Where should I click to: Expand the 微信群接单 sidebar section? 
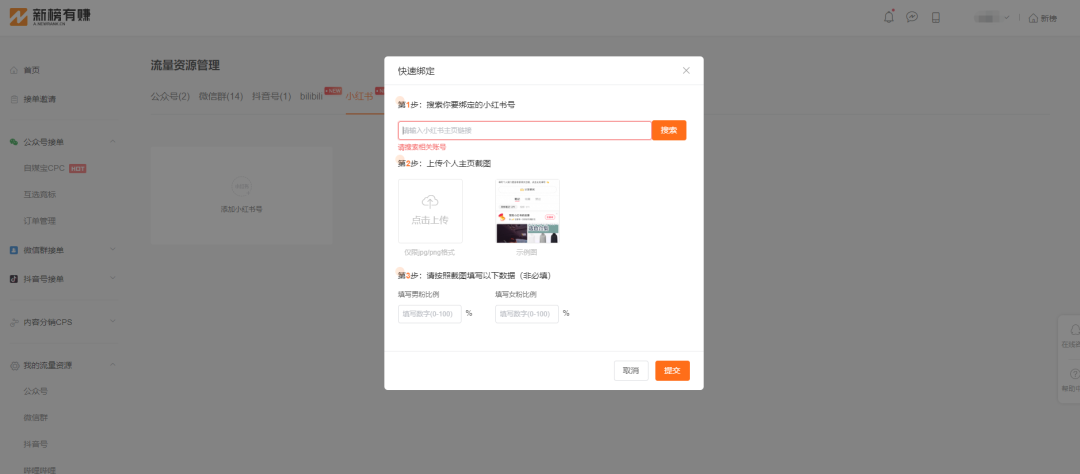point(112,250)
